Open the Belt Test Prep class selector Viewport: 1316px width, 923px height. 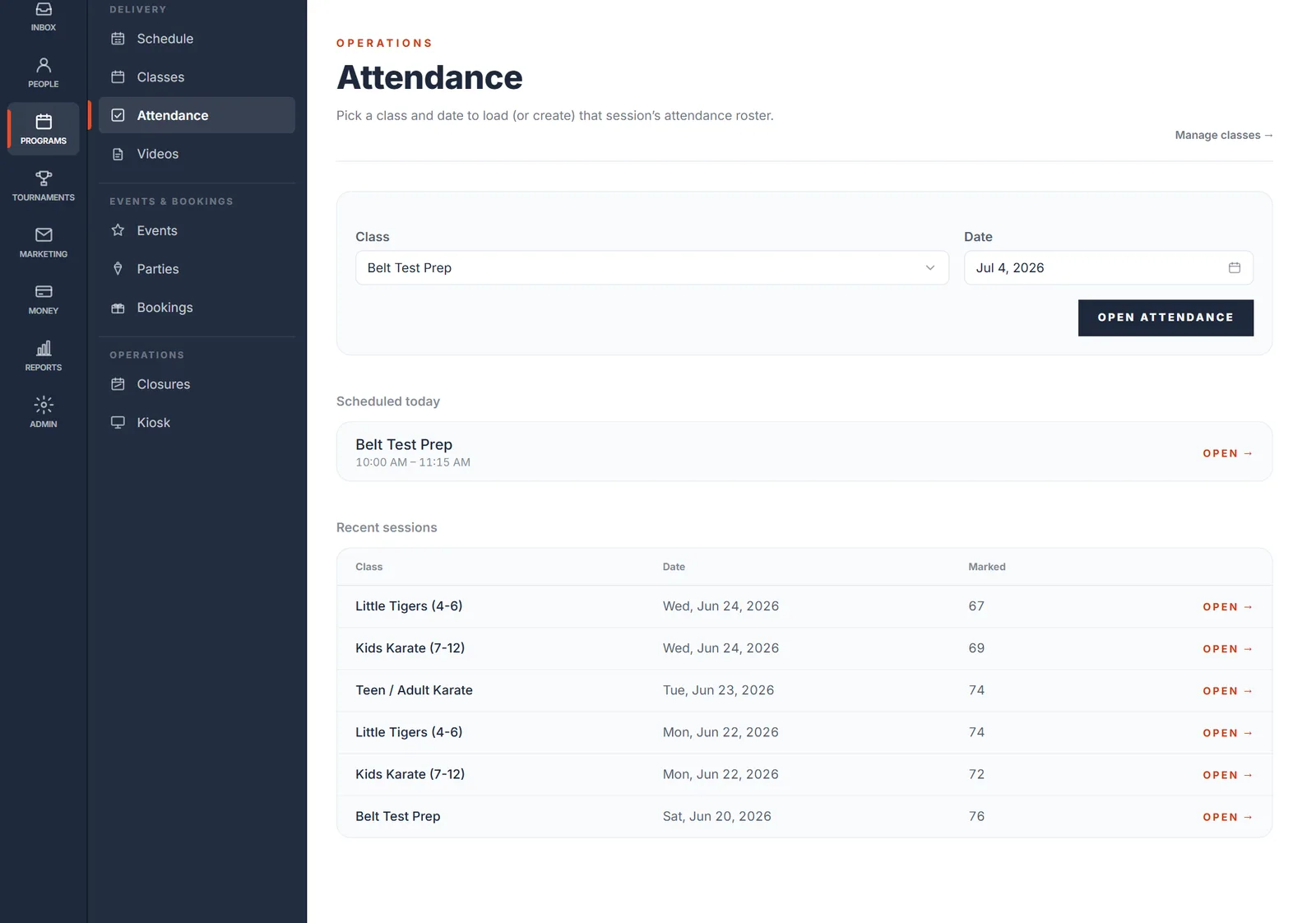(x=652, y=268)
